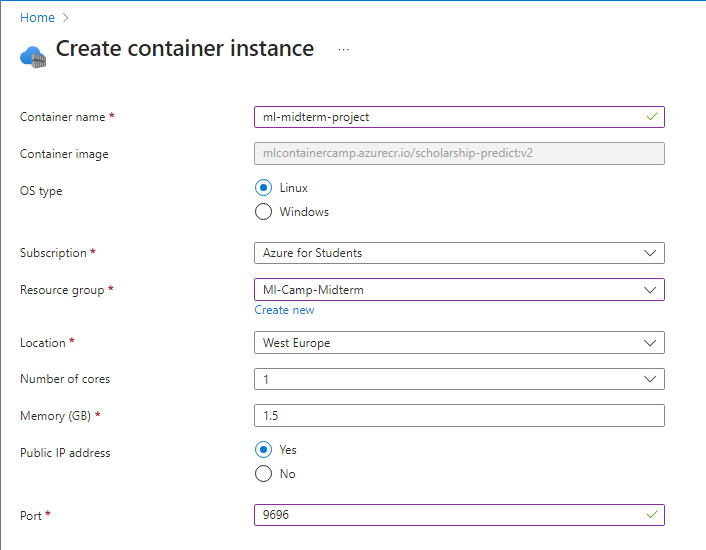The image size is (706, 550).
Task: Enable public IP address with Yes
Action: [x=264, y=450]
